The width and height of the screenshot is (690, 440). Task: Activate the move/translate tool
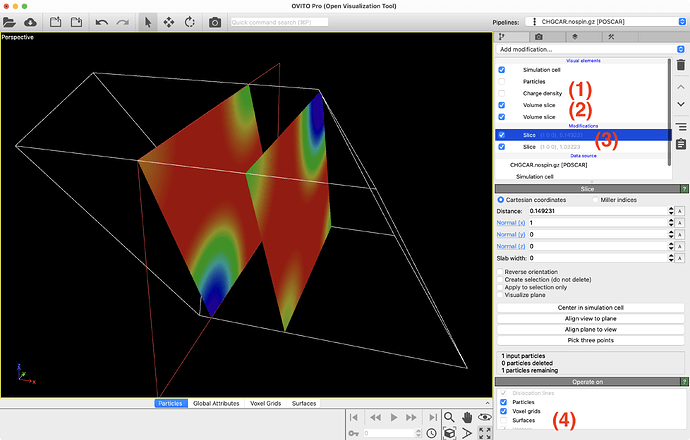coord(169,22)
